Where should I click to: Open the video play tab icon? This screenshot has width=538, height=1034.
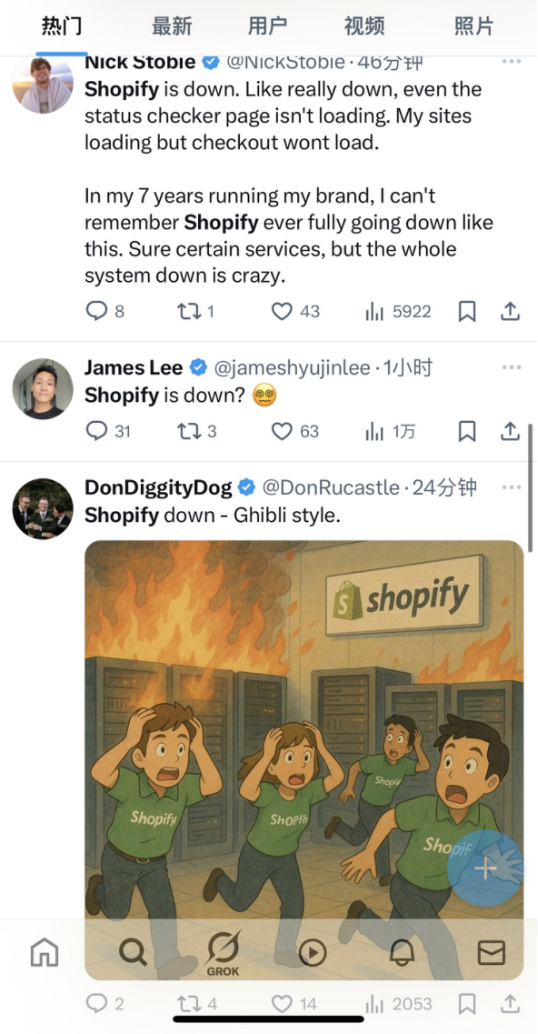313,952
